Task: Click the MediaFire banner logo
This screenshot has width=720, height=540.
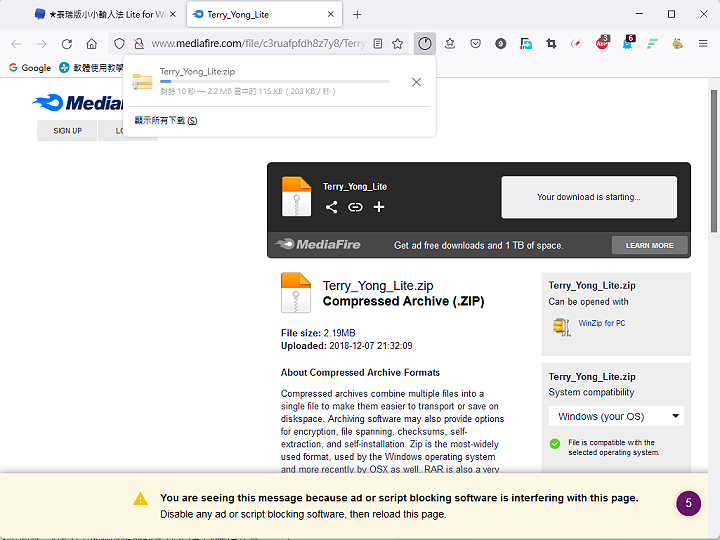Action: click(x=318, y=244)
